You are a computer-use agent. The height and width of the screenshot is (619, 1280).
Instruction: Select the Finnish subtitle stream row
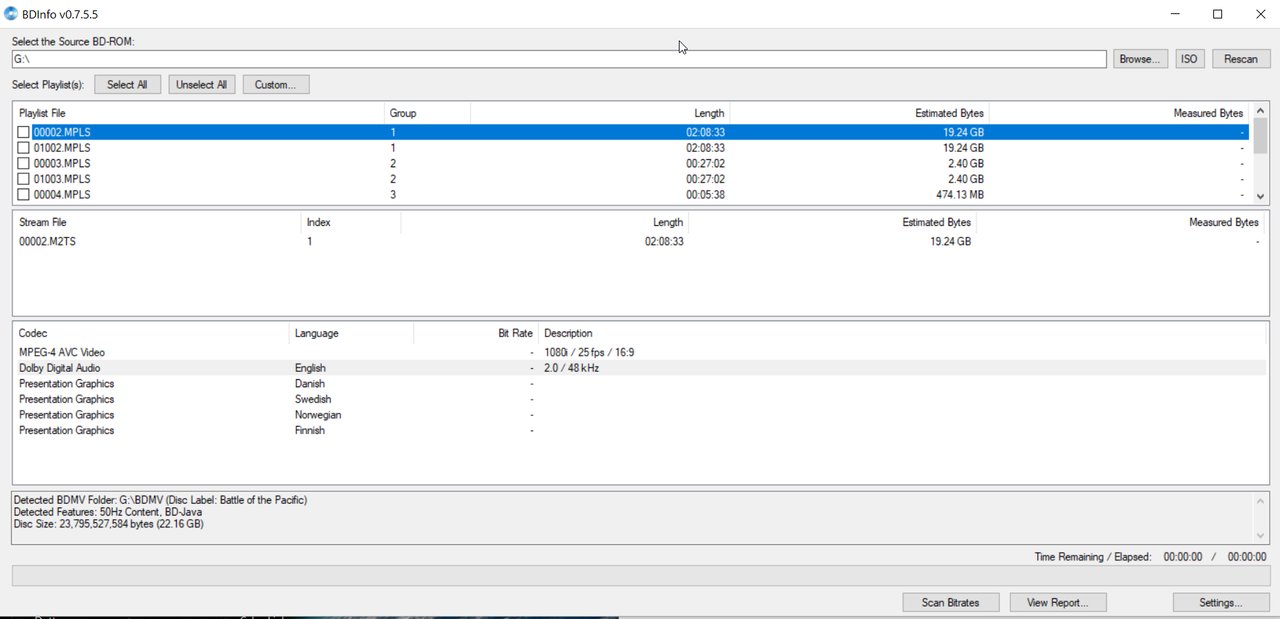(x=640, y=430)
